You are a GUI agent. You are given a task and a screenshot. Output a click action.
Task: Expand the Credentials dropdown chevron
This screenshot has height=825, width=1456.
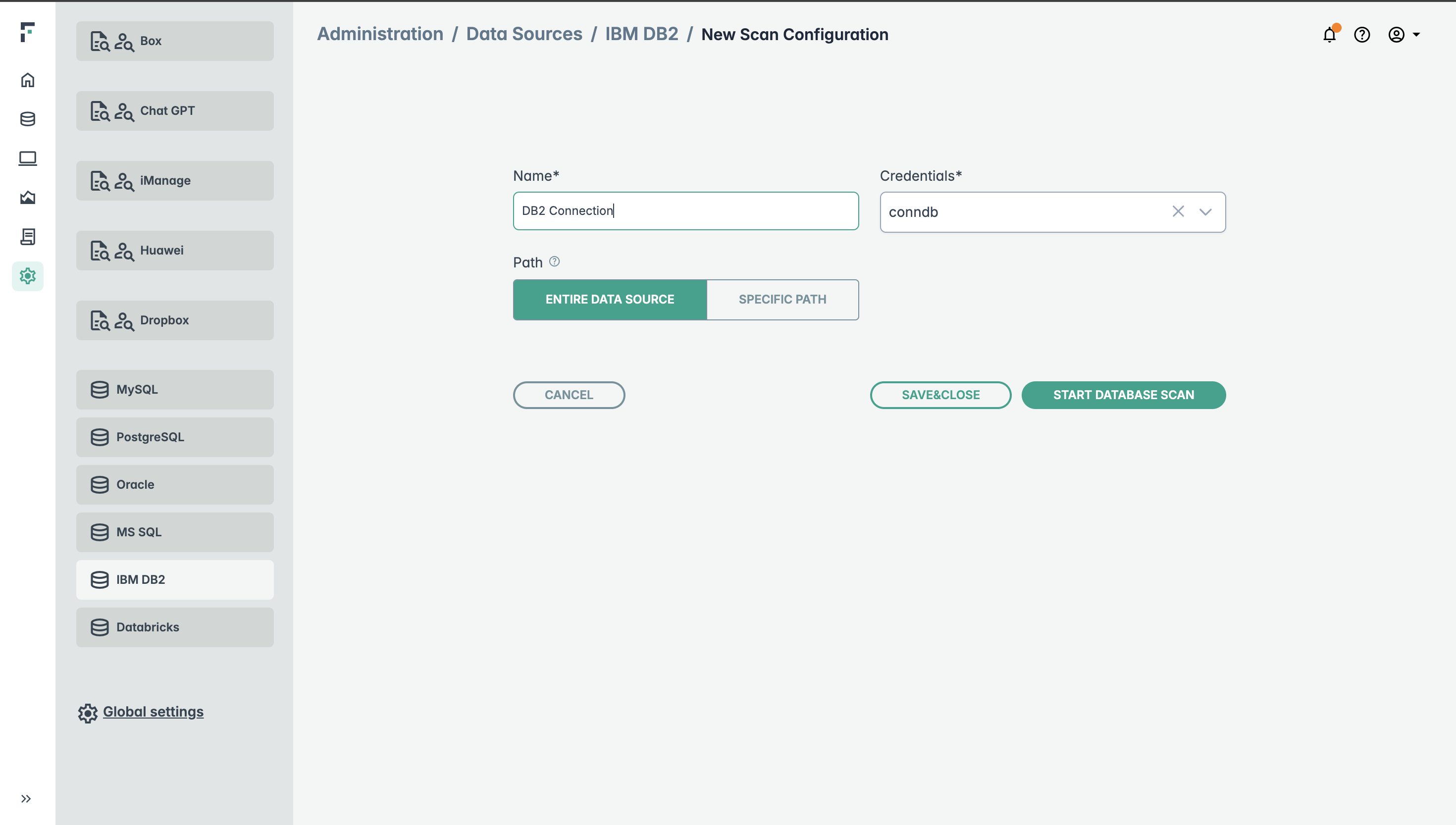1205,212
